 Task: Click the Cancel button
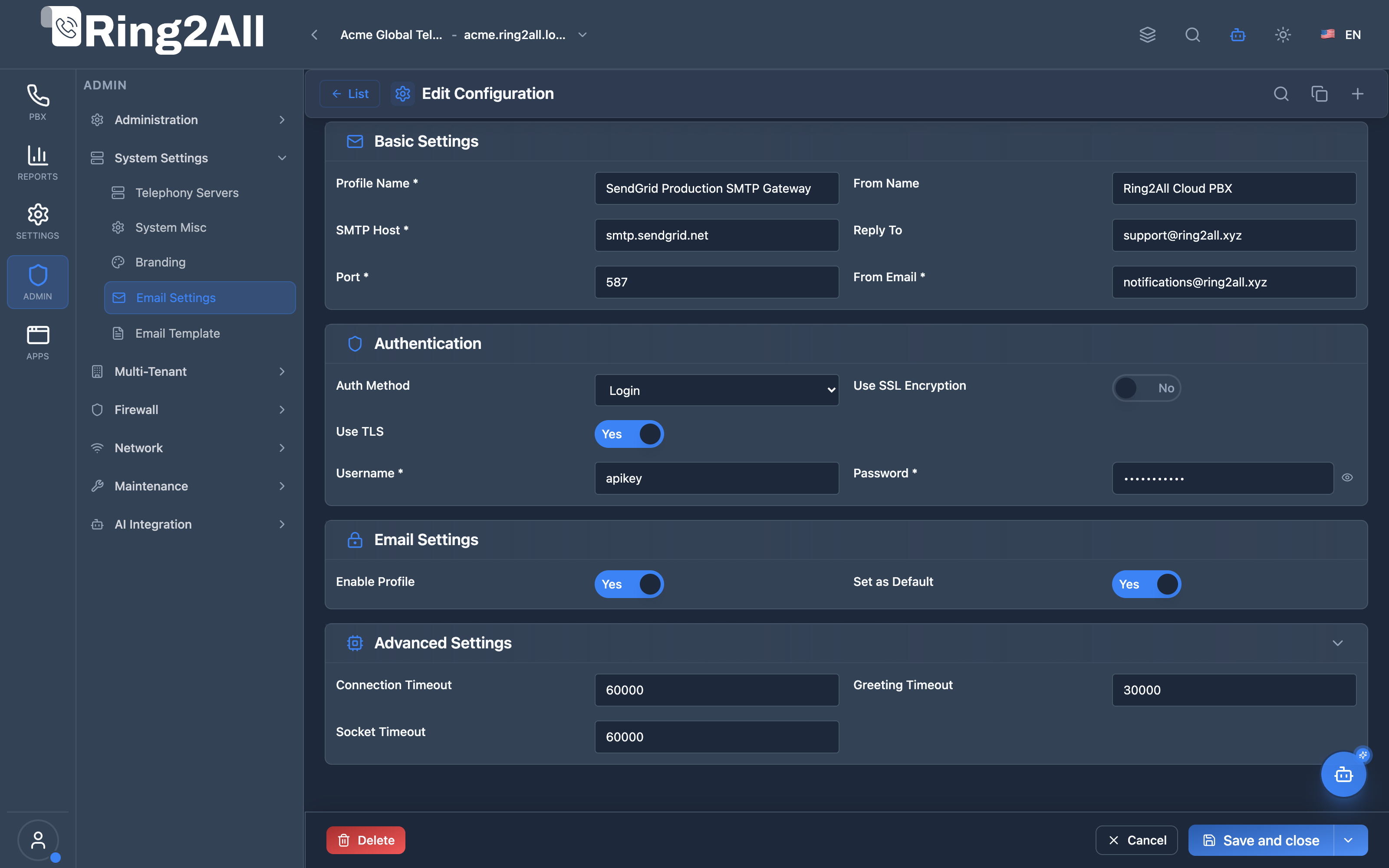click(1136, 841)
